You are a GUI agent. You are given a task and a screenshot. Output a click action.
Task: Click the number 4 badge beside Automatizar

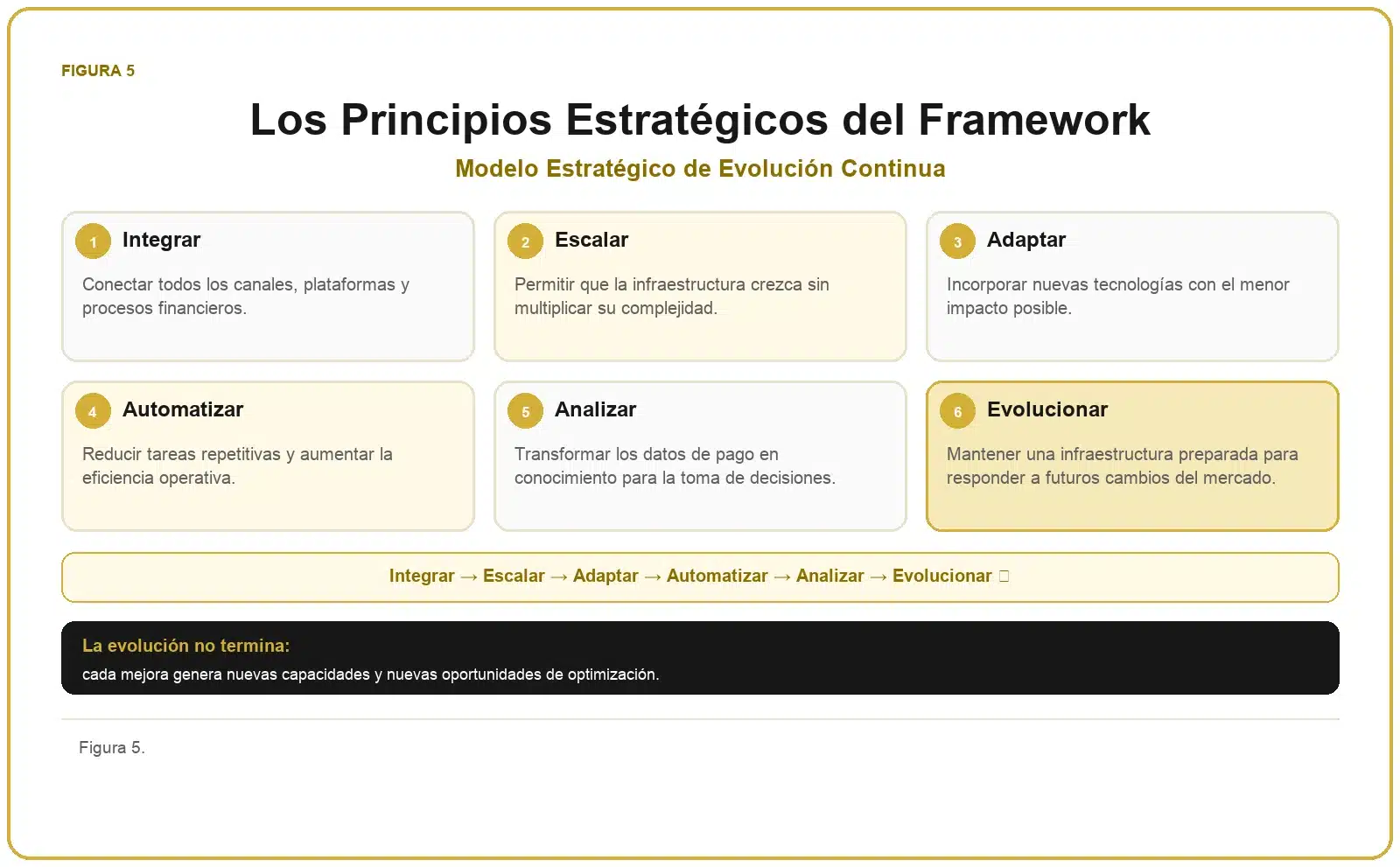point(93,411)
